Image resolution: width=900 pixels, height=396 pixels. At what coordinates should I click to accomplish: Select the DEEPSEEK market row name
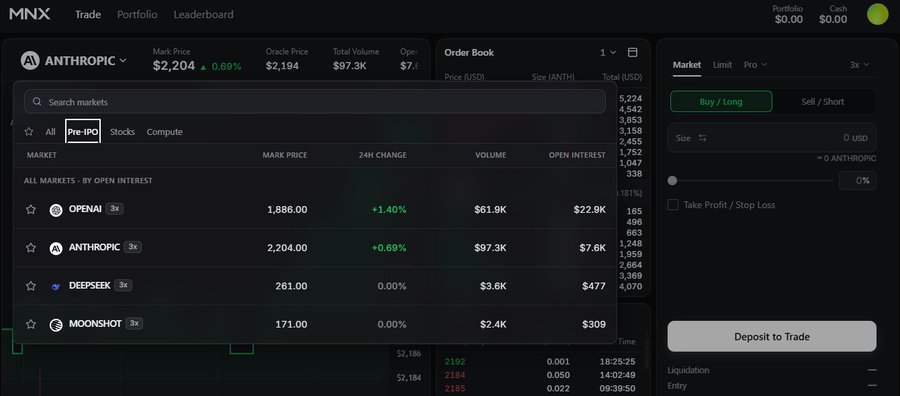coord(90,285)
